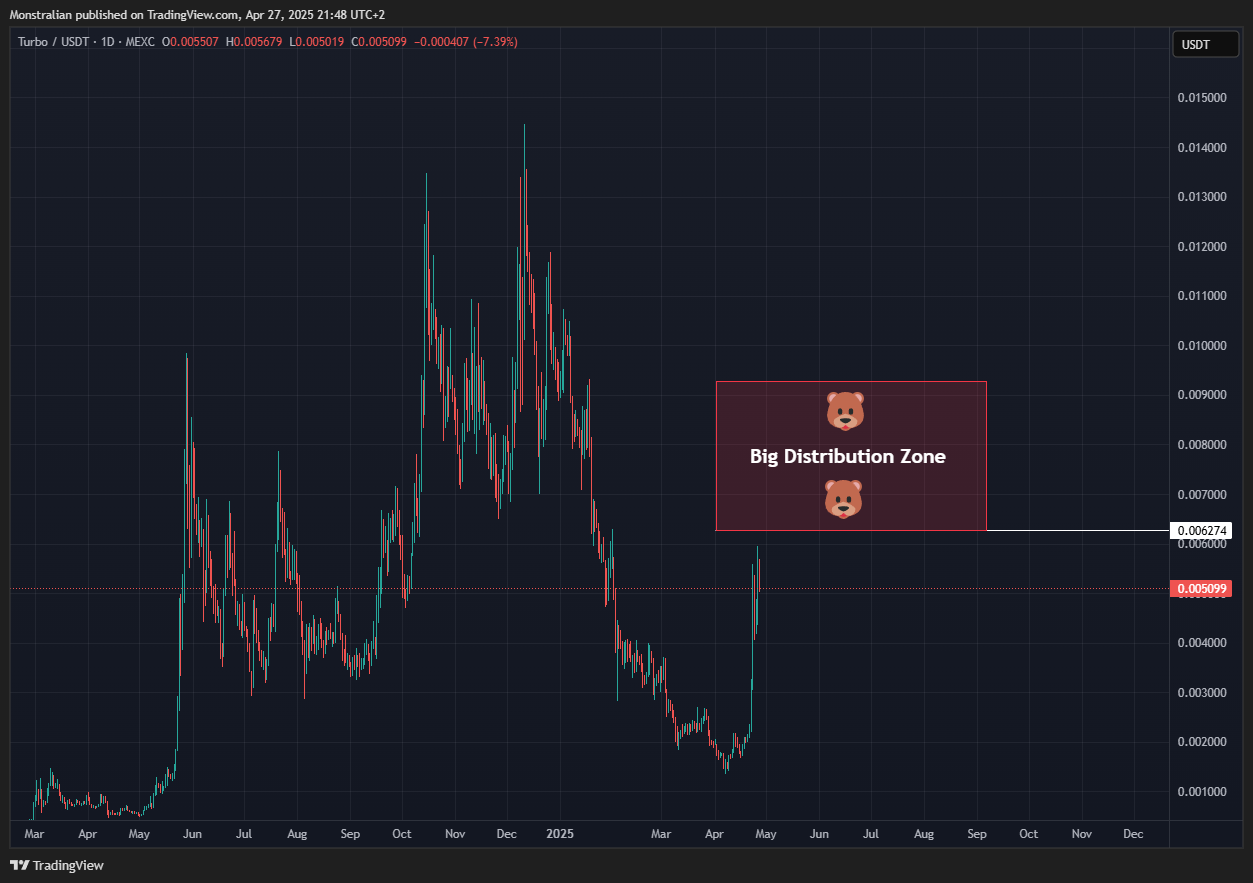Click the Sep label right of Aug near zone end

point(976,834)
